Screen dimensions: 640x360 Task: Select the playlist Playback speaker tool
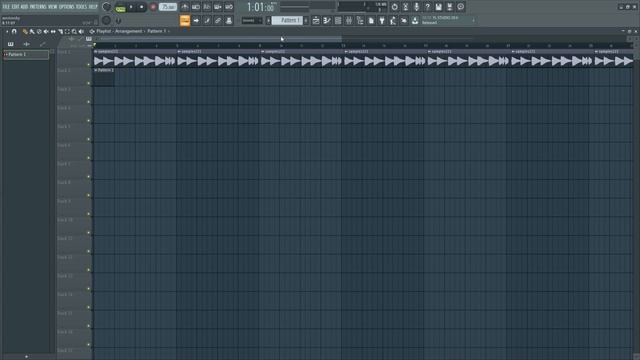click(x=81, y=31)
